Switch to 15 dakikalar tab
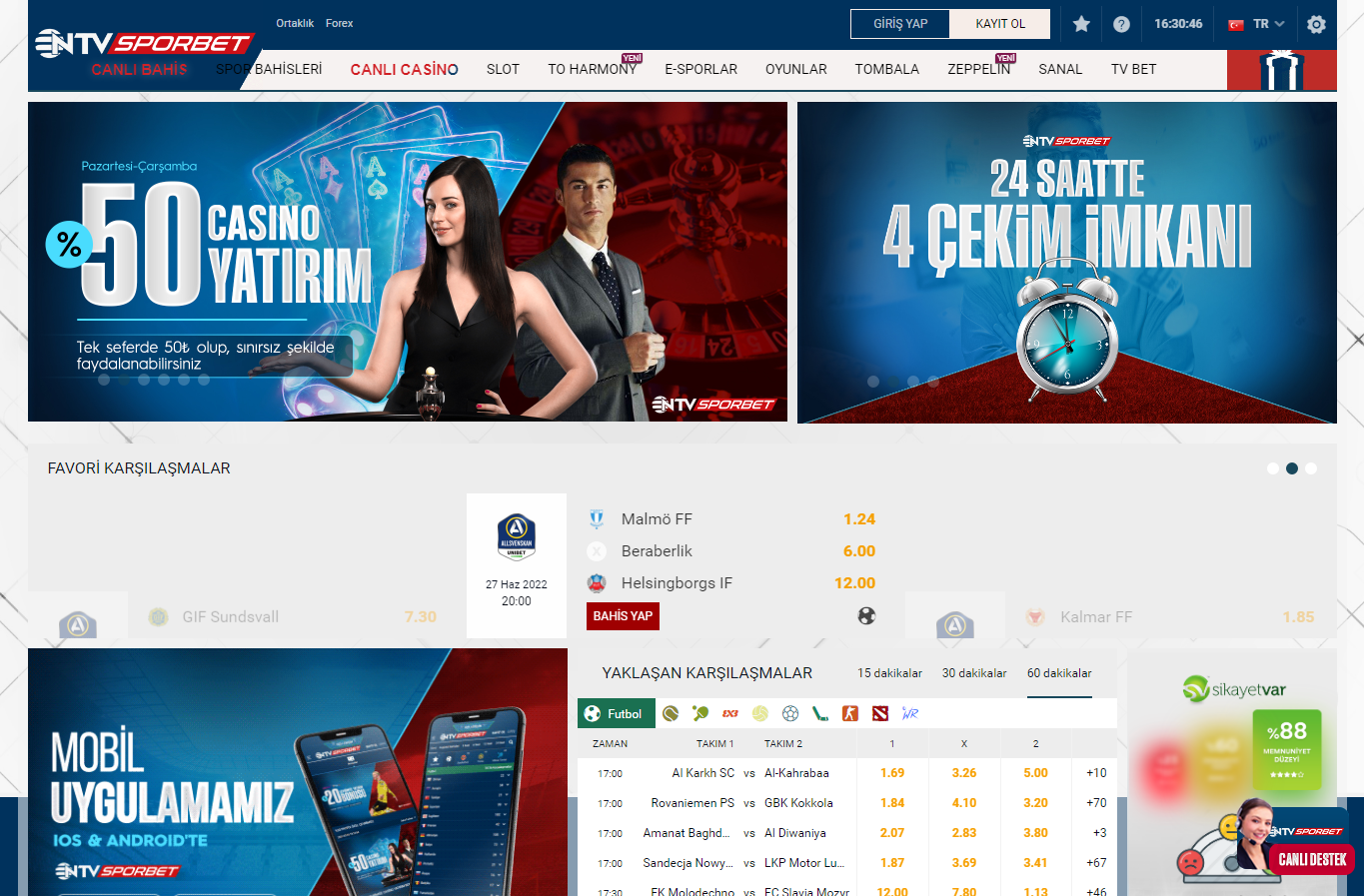Image resolution: width=1364 pixels, height=896 pixels. pyautogui.click(x=889, y=673)
